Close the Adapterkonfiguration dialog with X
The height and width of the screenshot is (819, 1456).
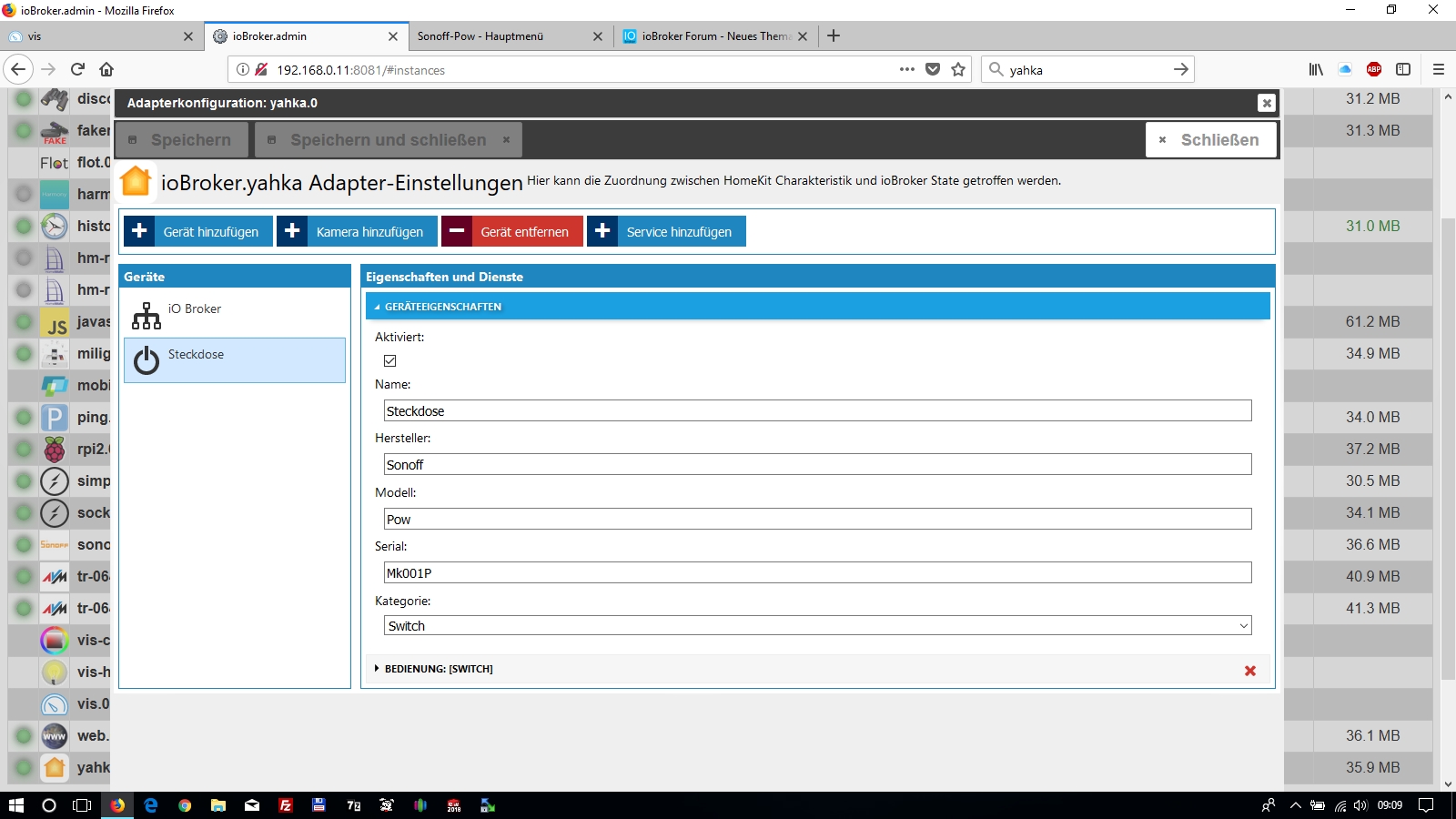pyautogui.click(x=1266, y=103)
